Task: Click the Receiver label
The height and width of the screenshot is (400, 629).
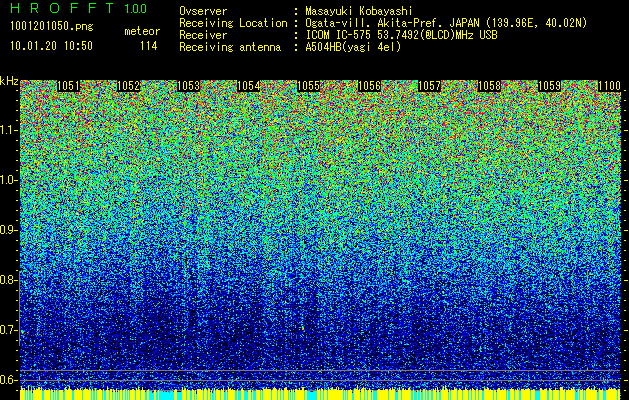Action: pyautogui.click(x=203, y=35)
